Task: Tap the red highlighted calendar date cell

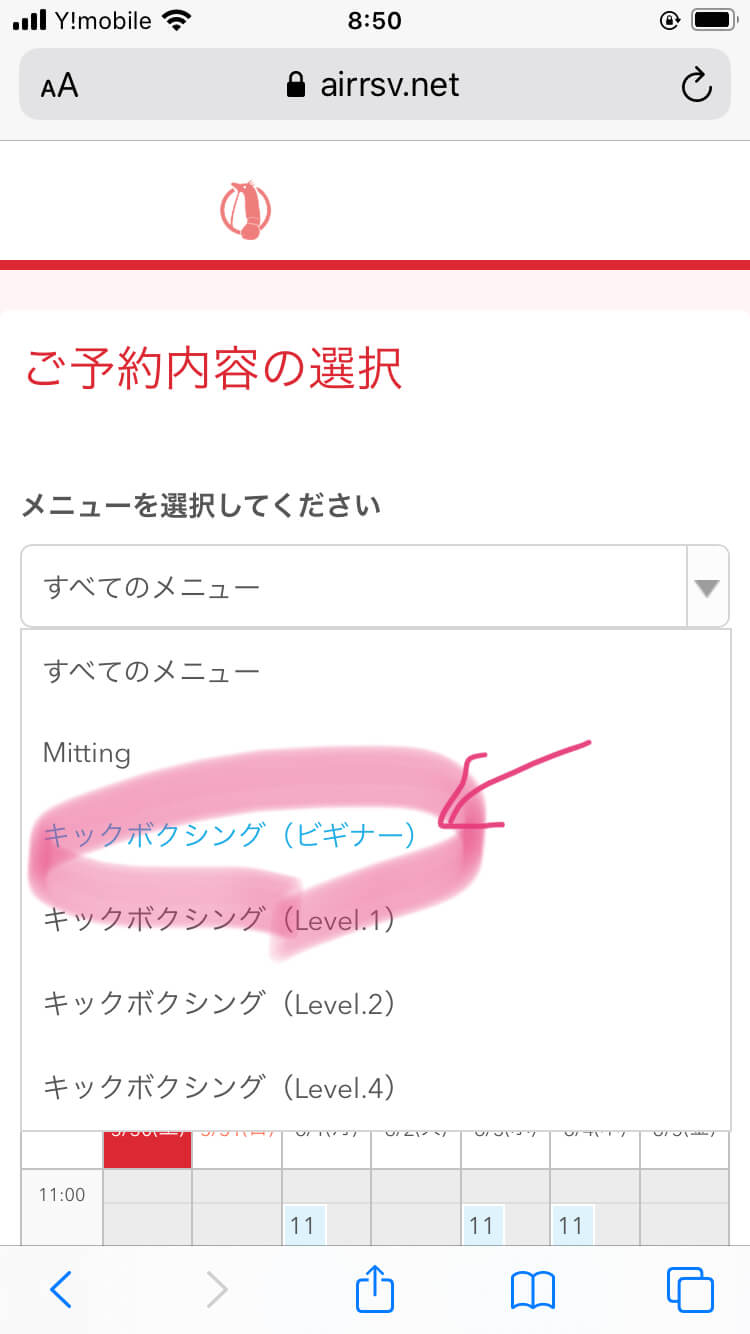Action: click(147, 1148)
